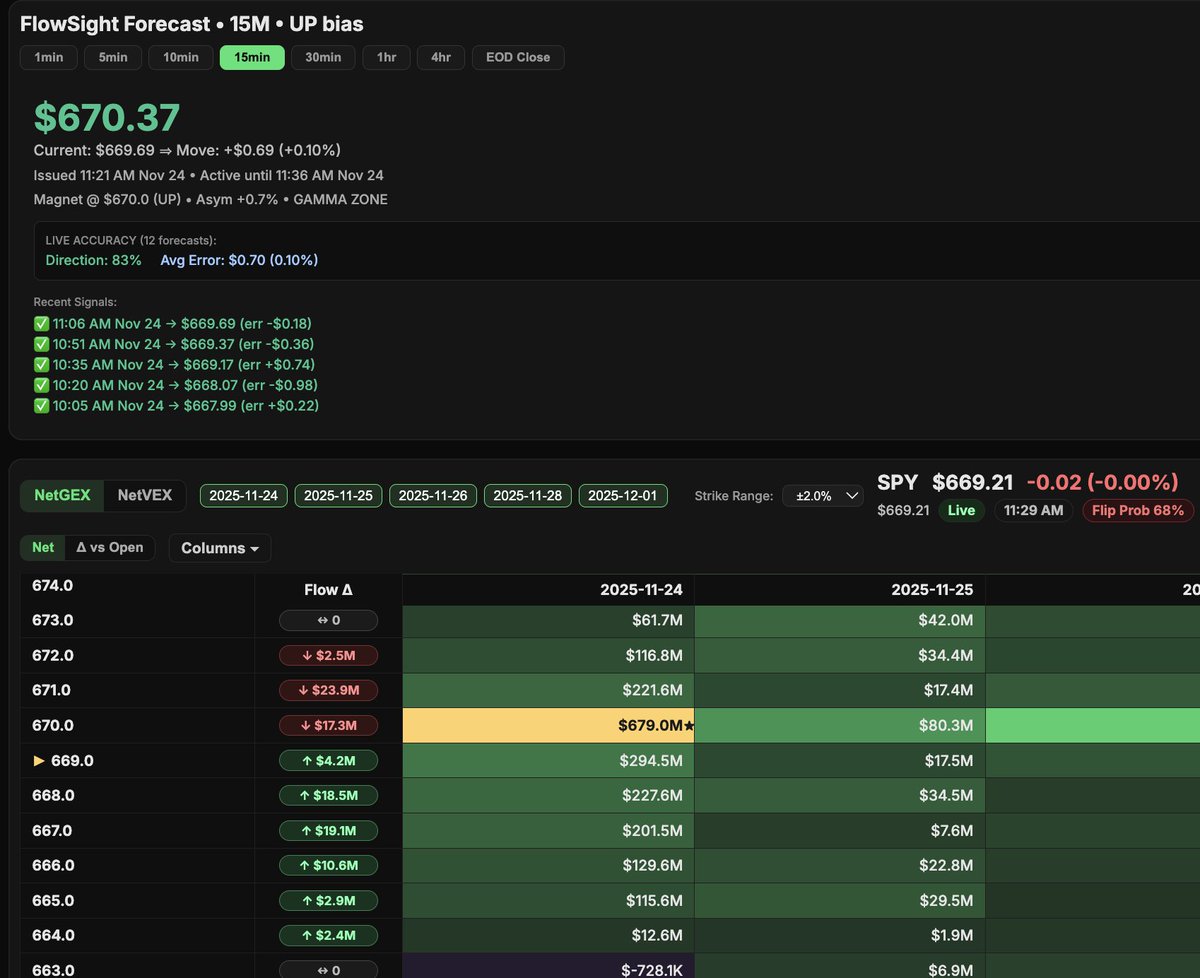The height and width of the screenshot is (978, 1200).
Task: Switch to NetGEX view
Action: point(62,495)
